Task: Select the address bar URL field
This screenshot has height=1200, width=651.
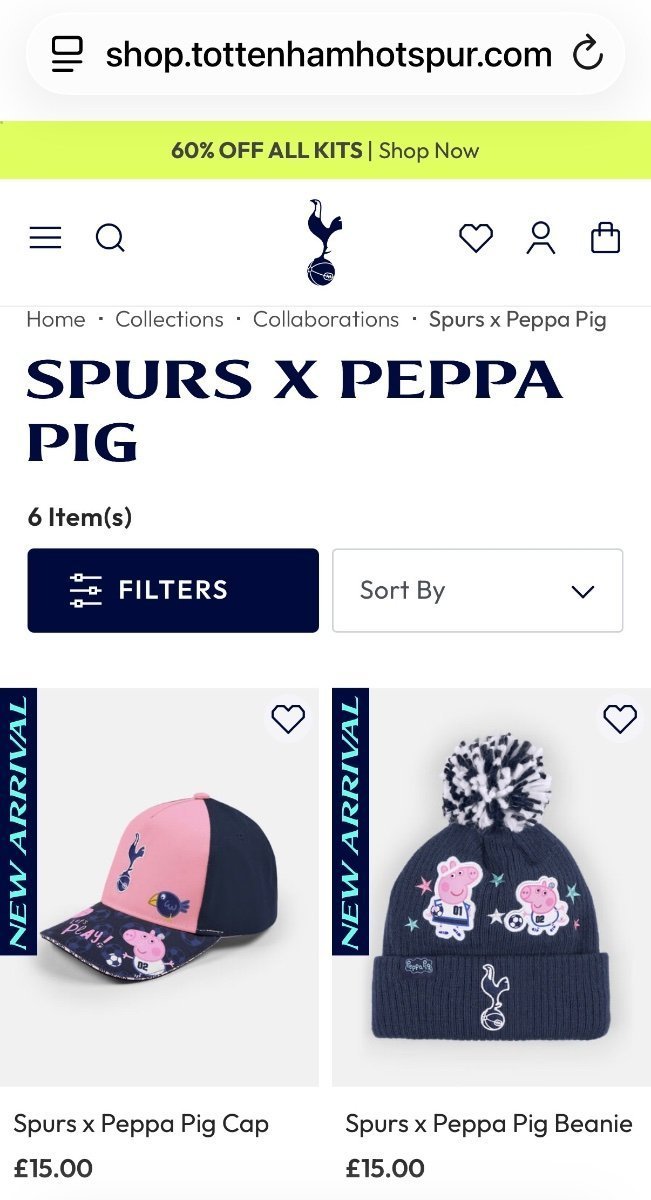Action: 328,54
